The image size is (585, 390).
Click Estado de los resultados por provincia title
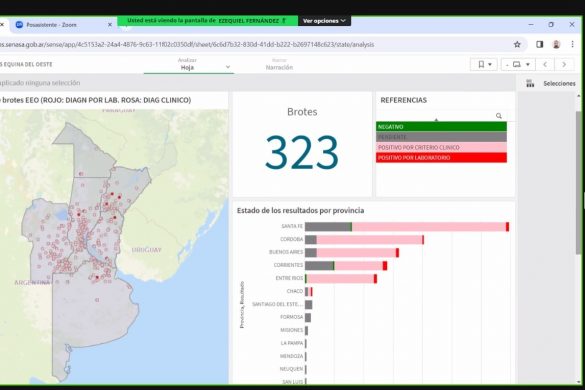pos(300,210)
